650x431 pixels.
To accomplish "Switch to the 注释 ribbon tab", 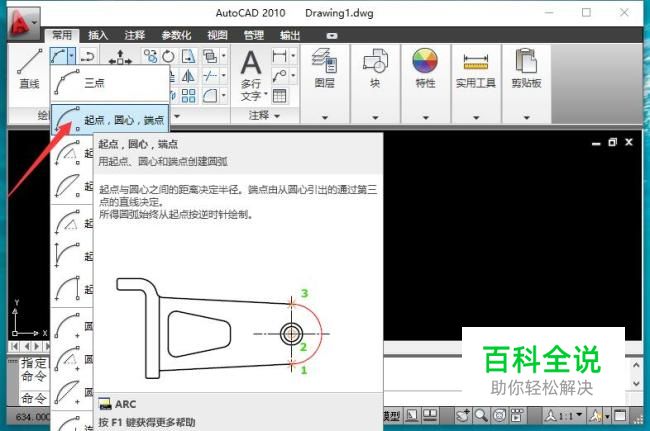I will point(135,35).
